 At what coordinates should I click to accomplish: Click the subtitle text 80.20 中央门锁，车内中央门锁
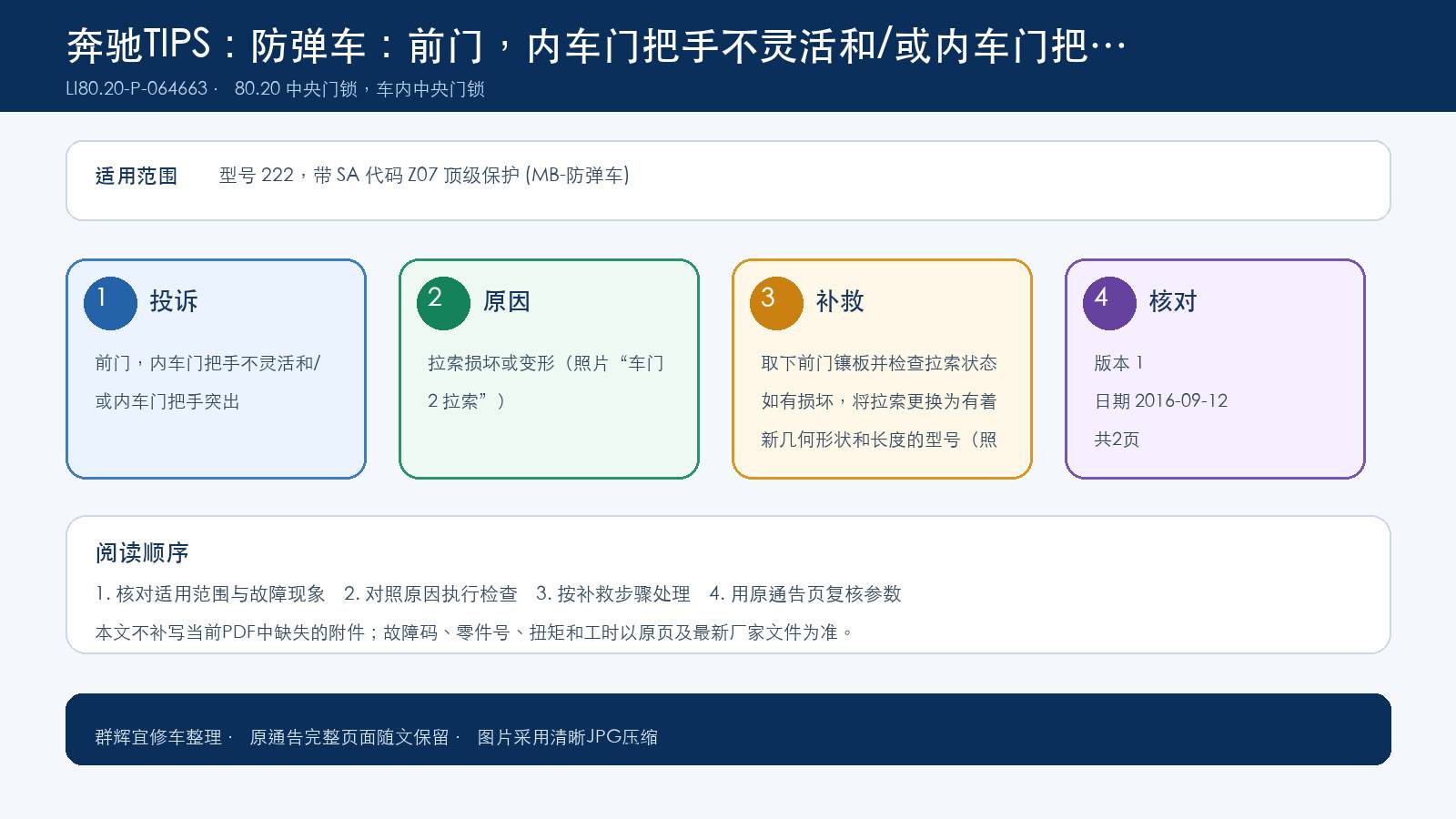coord(359,89)
